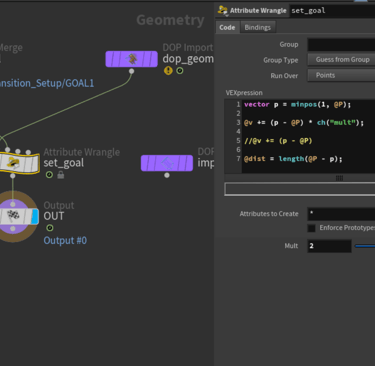The width and height of the screenshot is (375, 366).
Task: Click the Transition_Setup/GOAL1 path link
Action: coord(47,83)
